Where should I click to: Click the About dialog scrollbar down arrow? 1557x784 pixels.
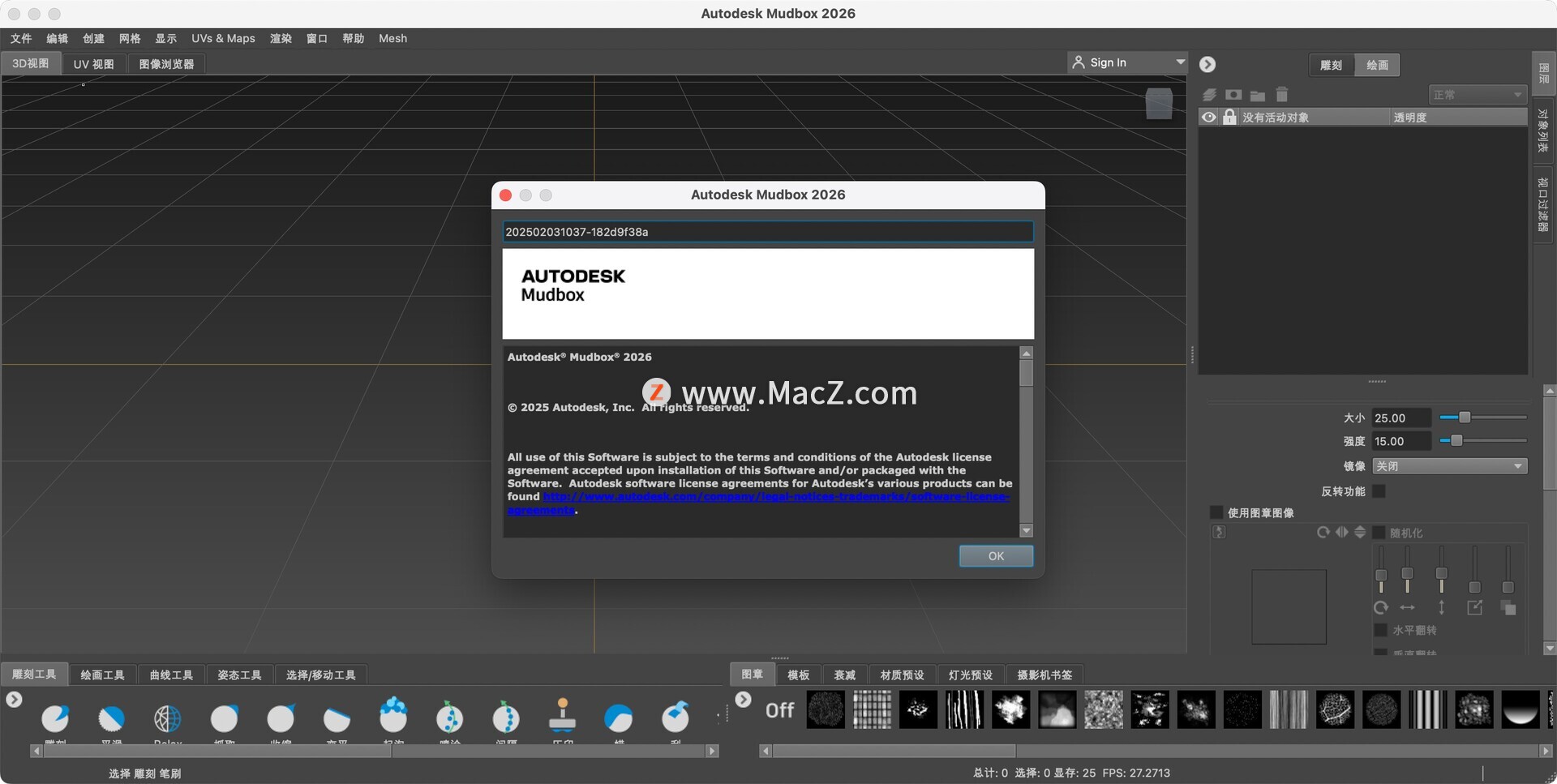click(1026, 531)
